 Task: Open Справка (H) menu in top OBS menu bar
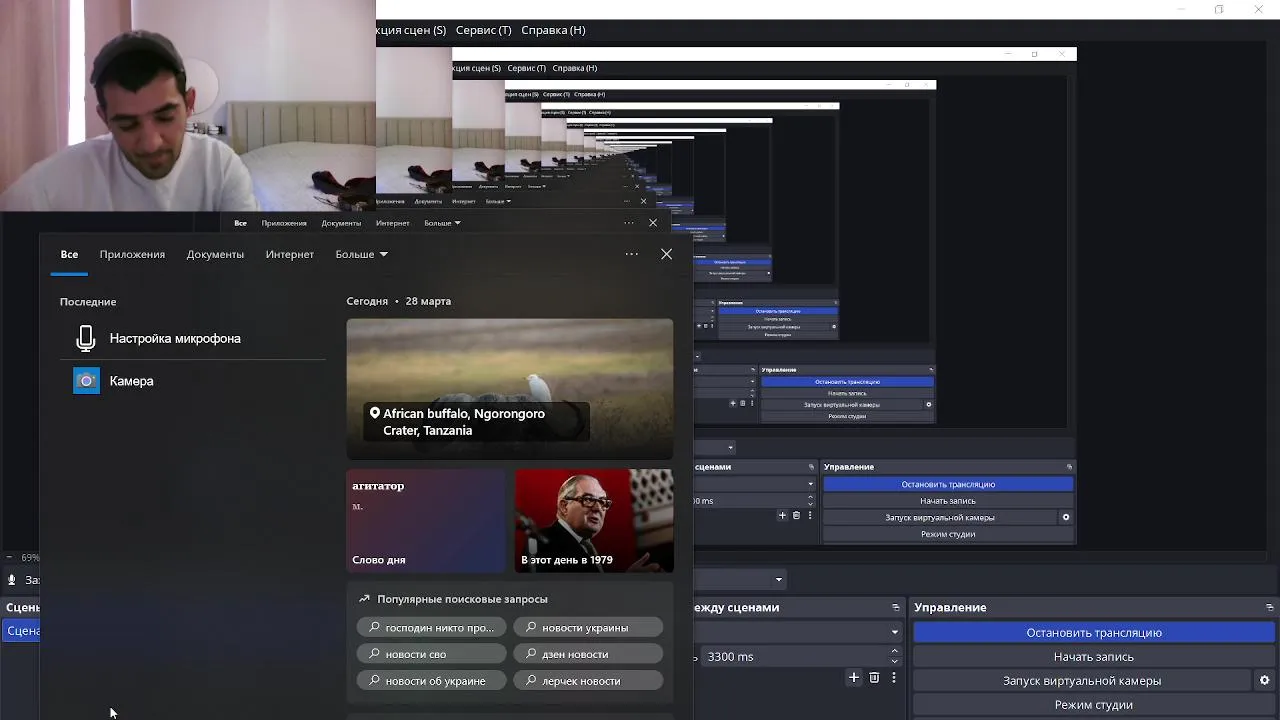coord(553,30)
